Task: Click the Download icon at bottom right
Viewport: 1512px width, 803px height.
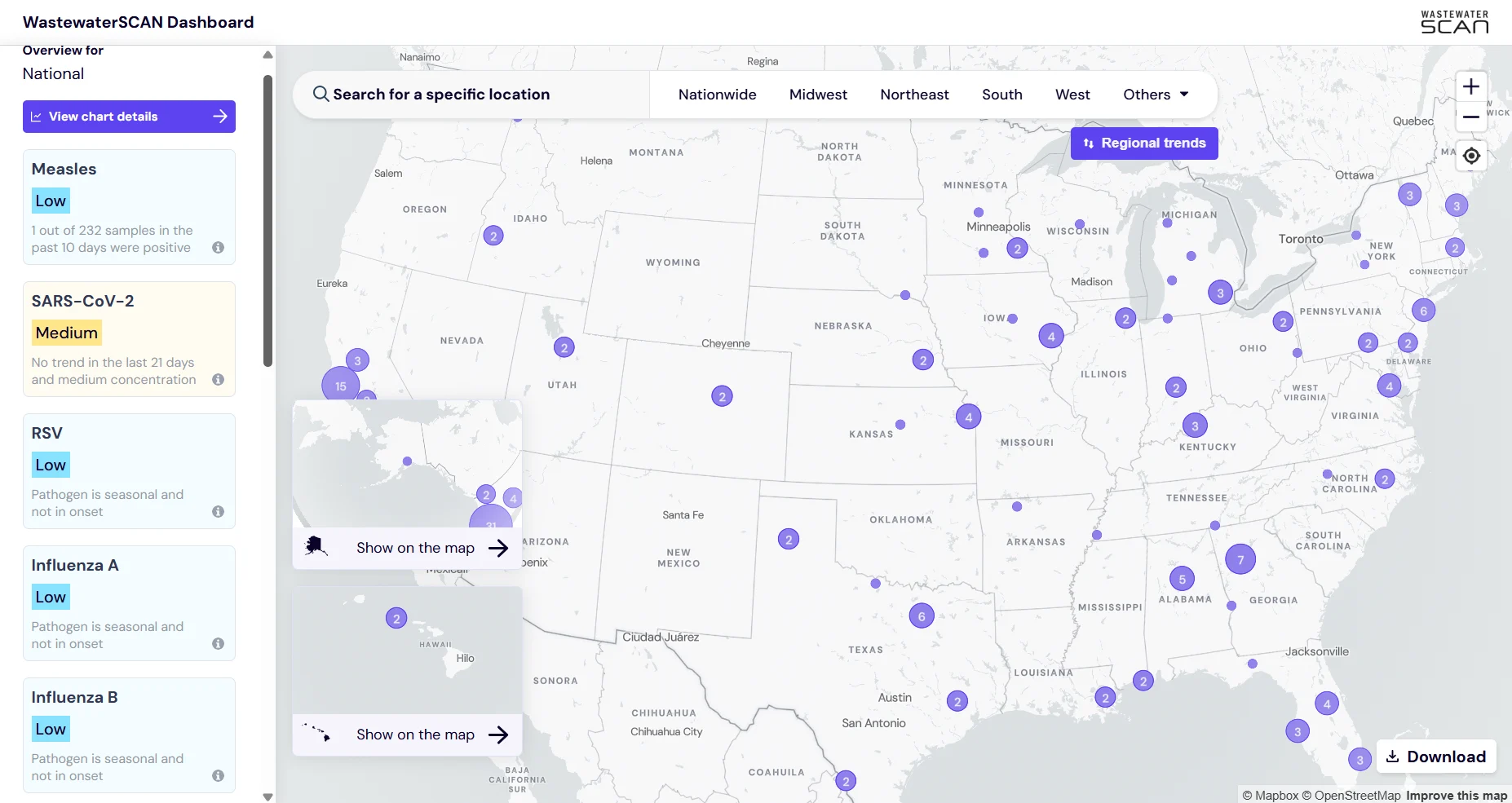Action: [1391, 757]
